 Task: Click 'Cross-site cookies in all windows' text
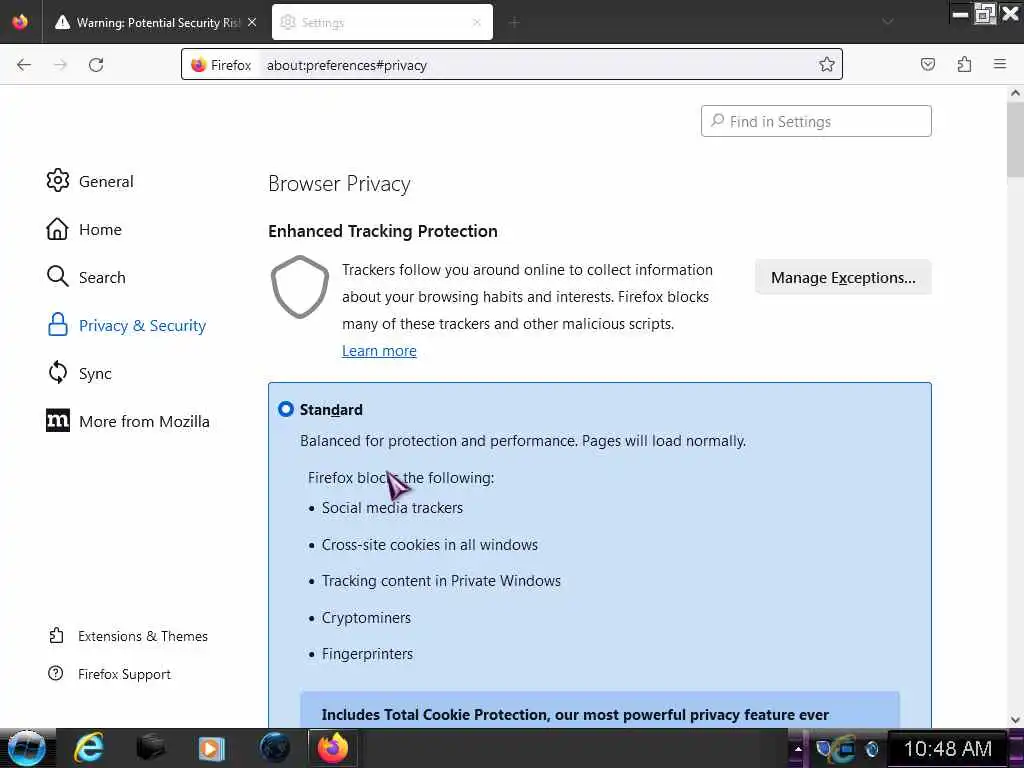click(x=430, y=545)
